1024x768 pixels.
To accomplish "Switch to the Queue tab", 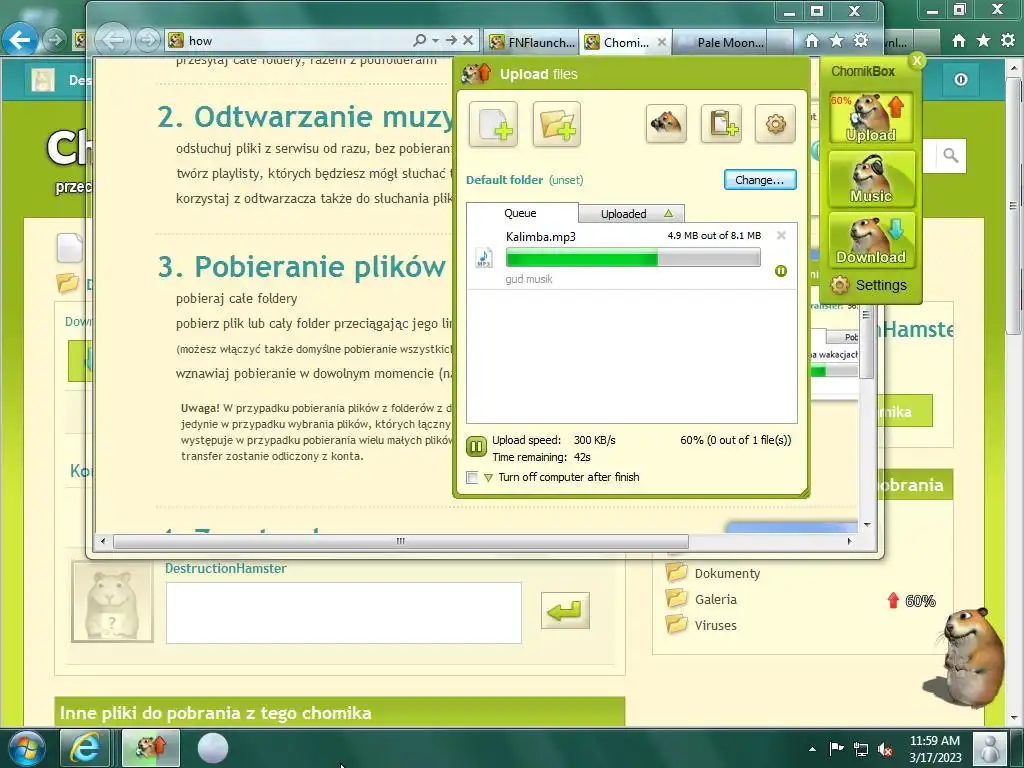I will (520, 213).
